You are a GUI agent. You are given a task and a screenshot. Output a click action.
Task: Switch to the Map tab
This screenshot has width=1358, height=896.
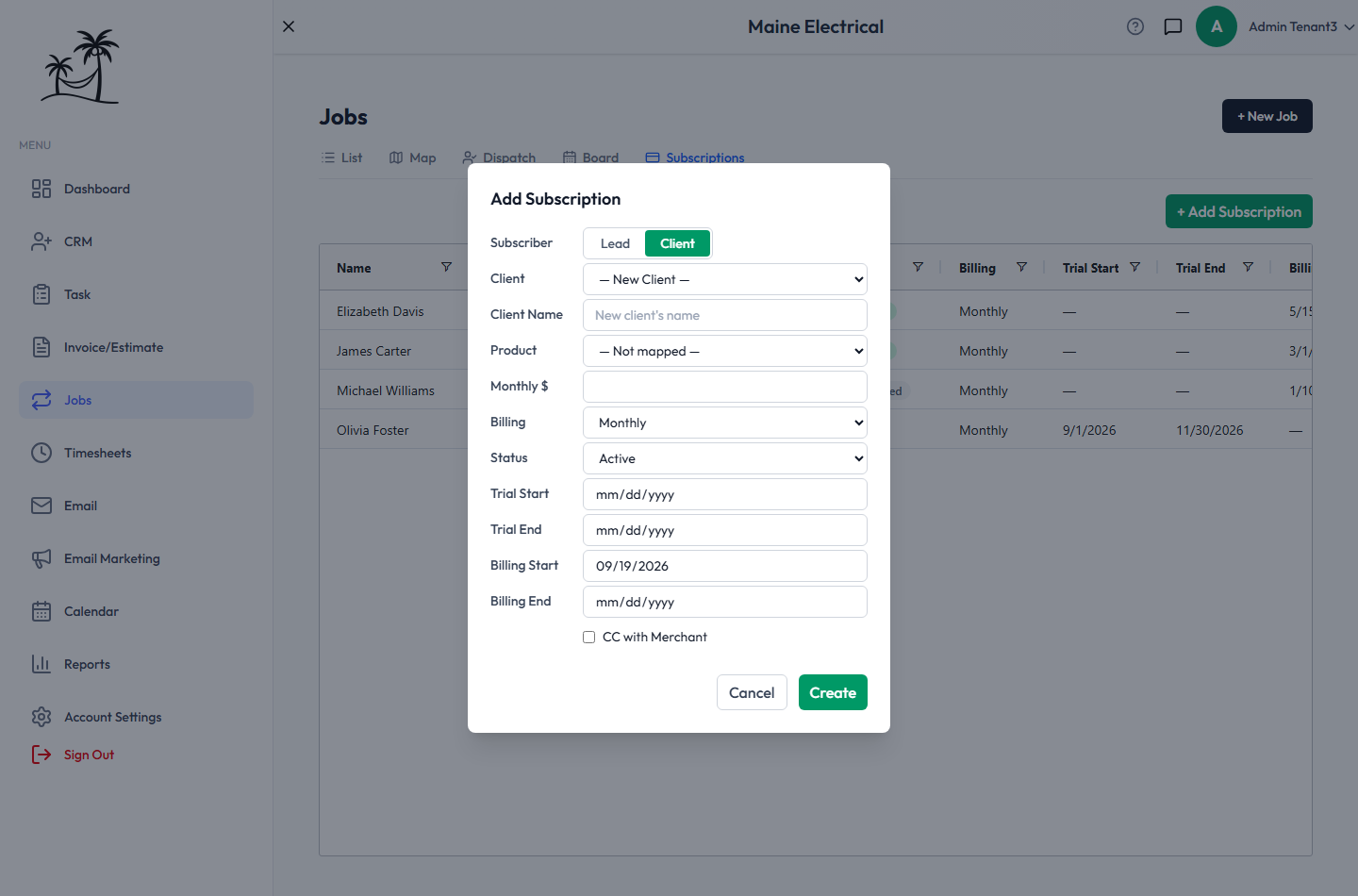413,158
